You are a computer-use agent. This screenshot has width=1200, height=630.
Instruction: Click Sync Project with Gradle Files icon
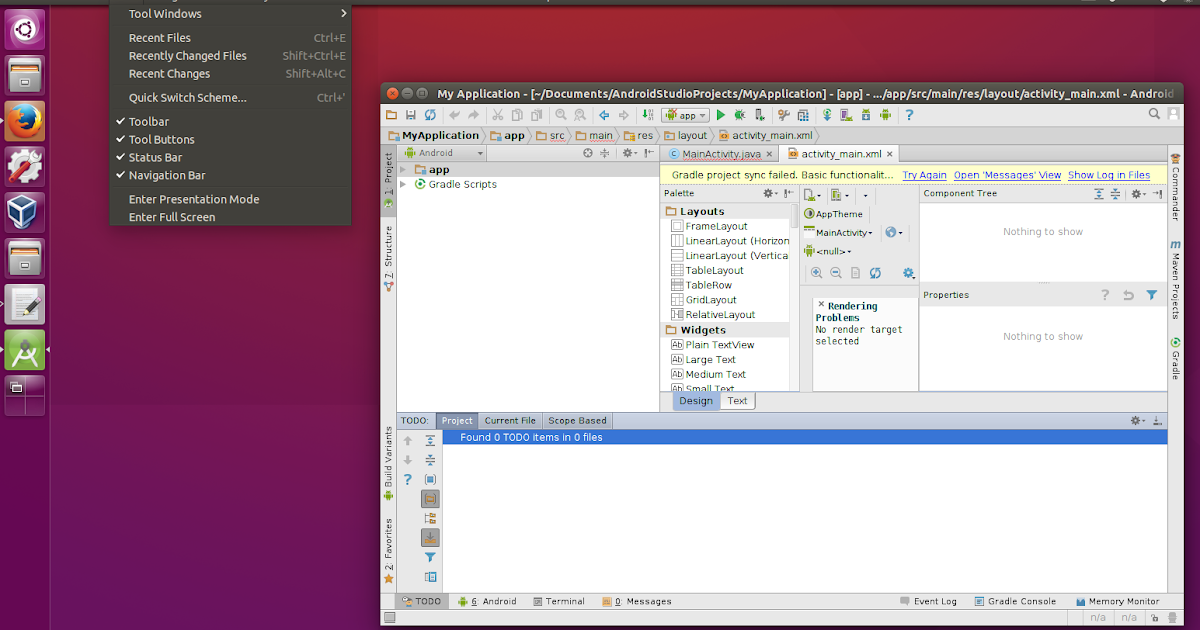[x=826, y=115]
